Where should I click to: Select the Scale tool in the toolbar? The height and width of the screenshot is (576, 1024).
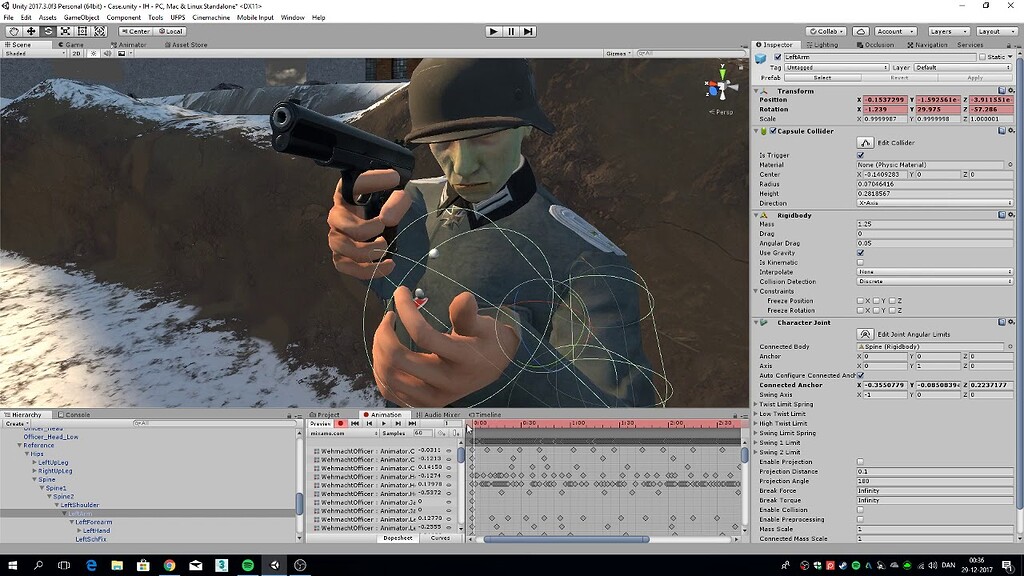[65, 31]
